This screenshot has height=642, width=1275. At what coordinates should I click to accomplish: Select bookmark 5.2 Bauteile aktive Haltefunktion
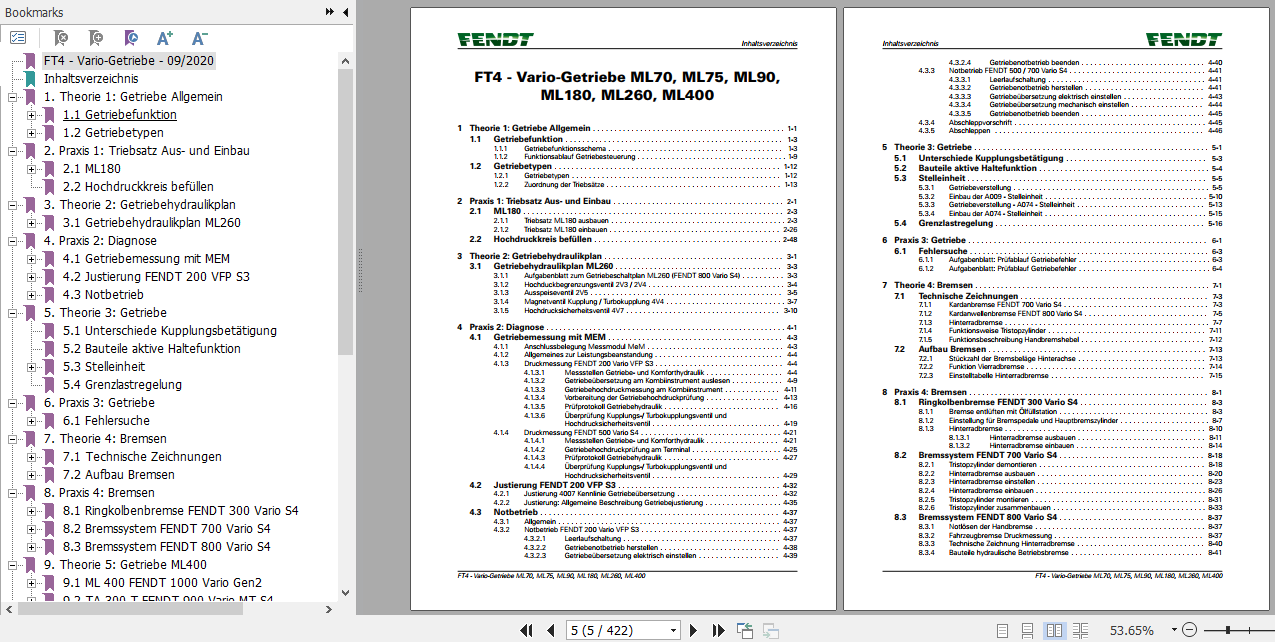pyautogui.click(x=152, y=349)
